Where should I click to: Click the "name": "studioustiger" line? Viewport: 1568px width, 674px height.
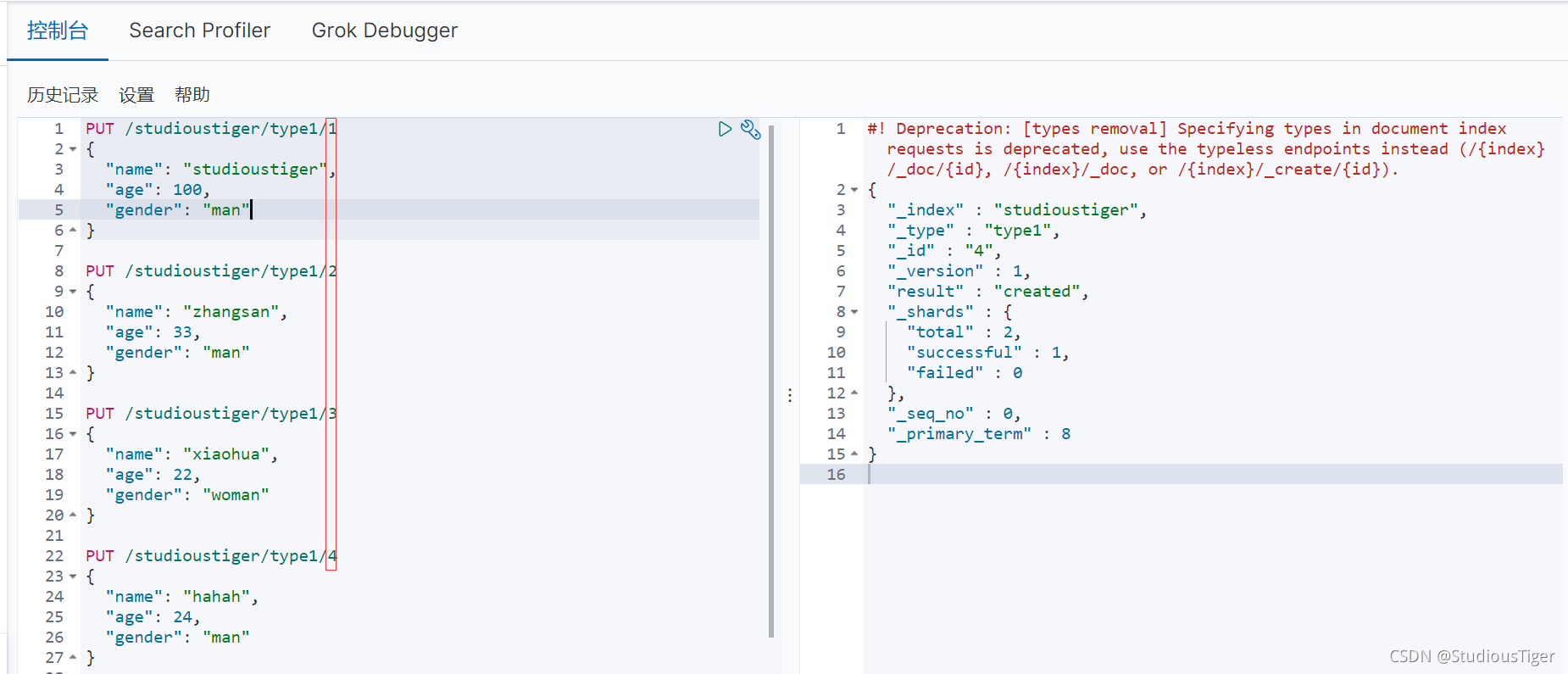point(220,170)
